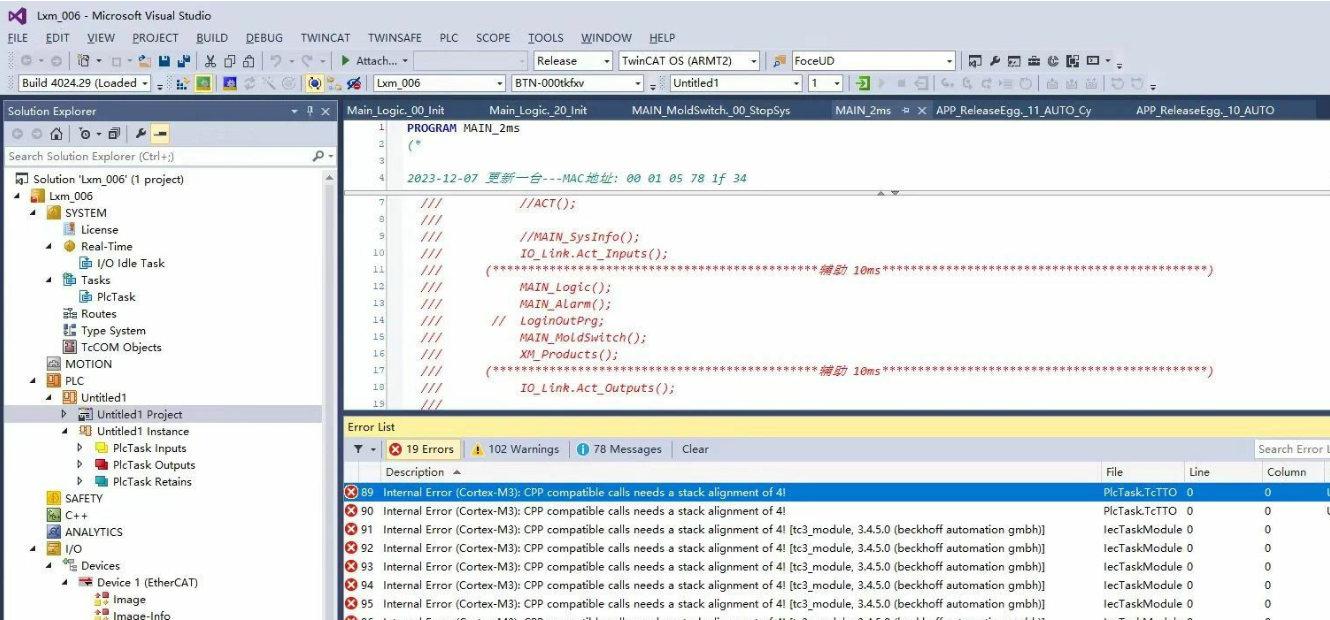Open the Build 4024.29 version dropdown
This screenshot has width=1330, height=620.
click(x=85, y=83)
